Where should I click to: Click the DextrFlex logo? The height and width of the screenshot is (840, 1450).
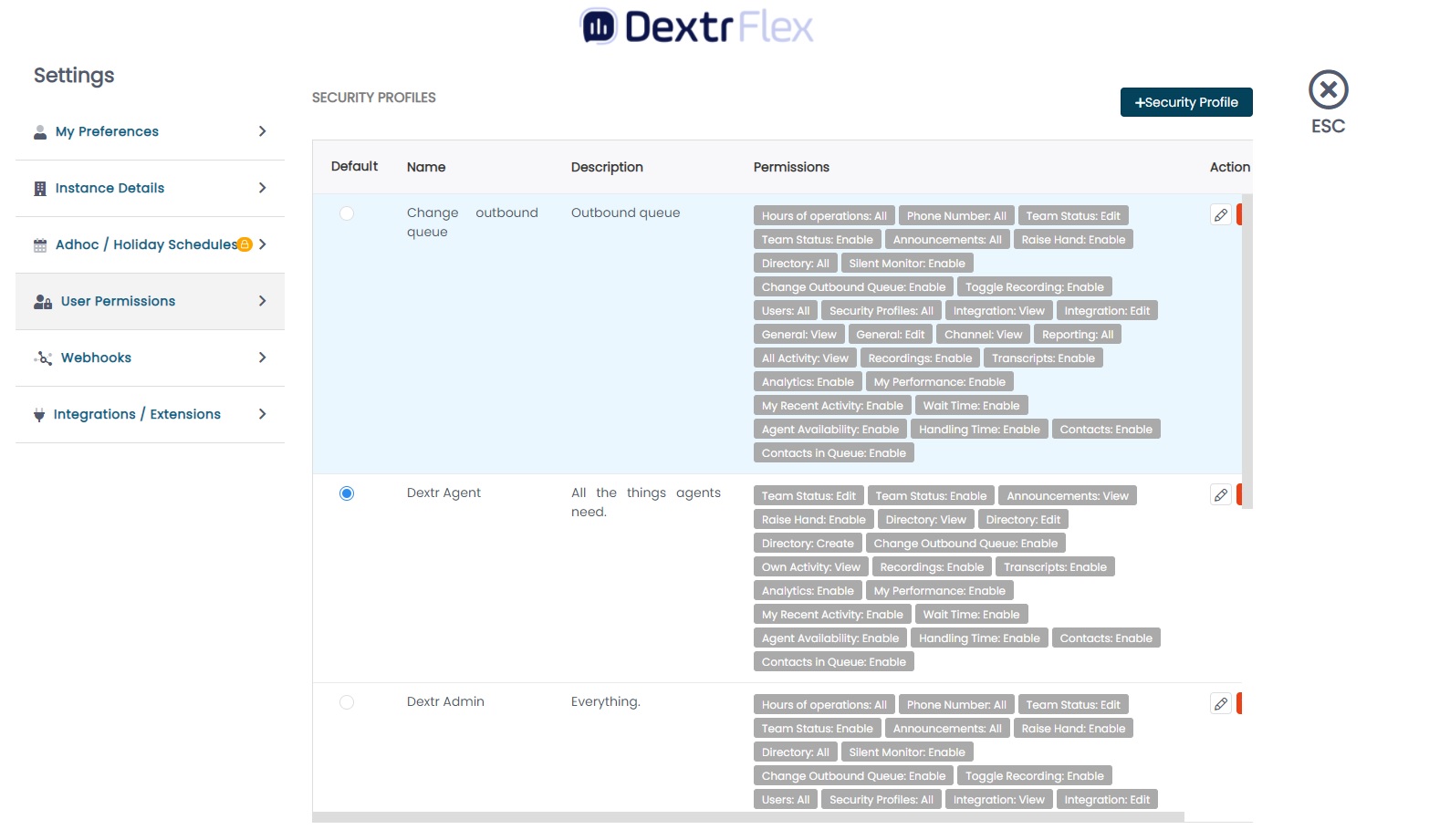(697, 26)
